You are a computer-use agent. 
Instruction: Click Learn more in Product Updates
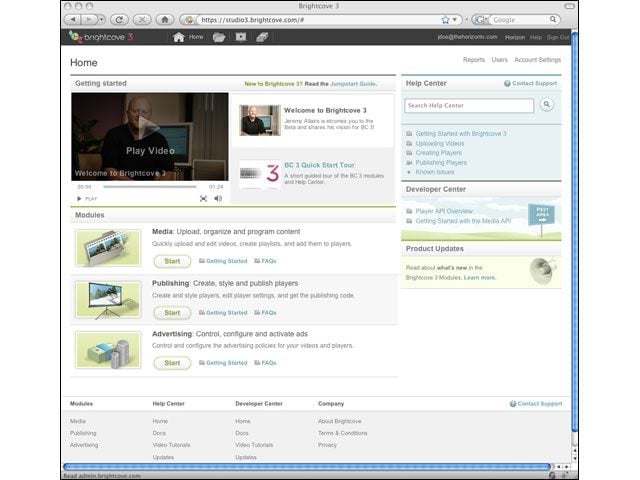(480, 278)
